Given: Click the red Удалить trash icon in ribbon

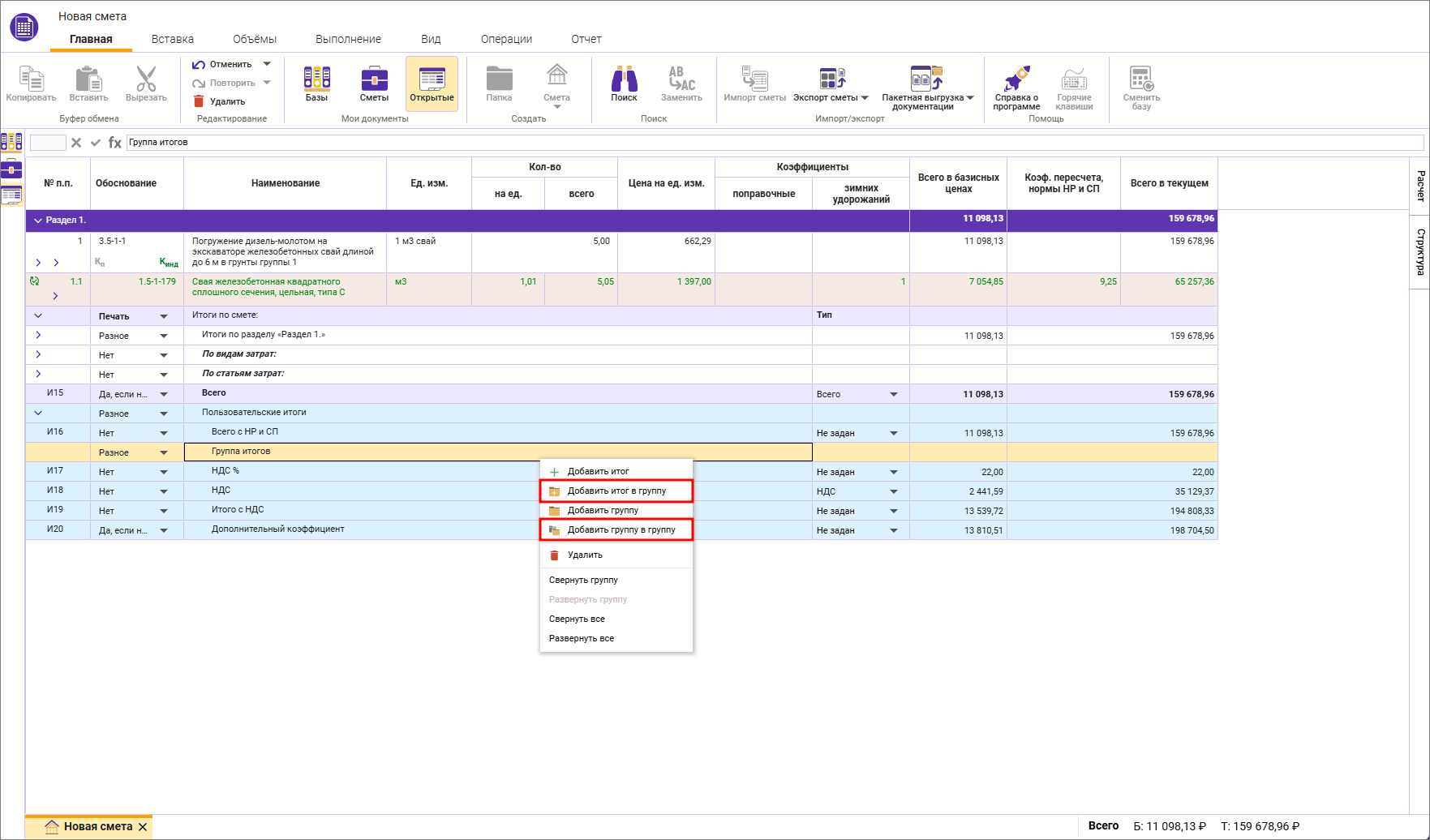Looking at the screenshot, I should pos(199,101).
